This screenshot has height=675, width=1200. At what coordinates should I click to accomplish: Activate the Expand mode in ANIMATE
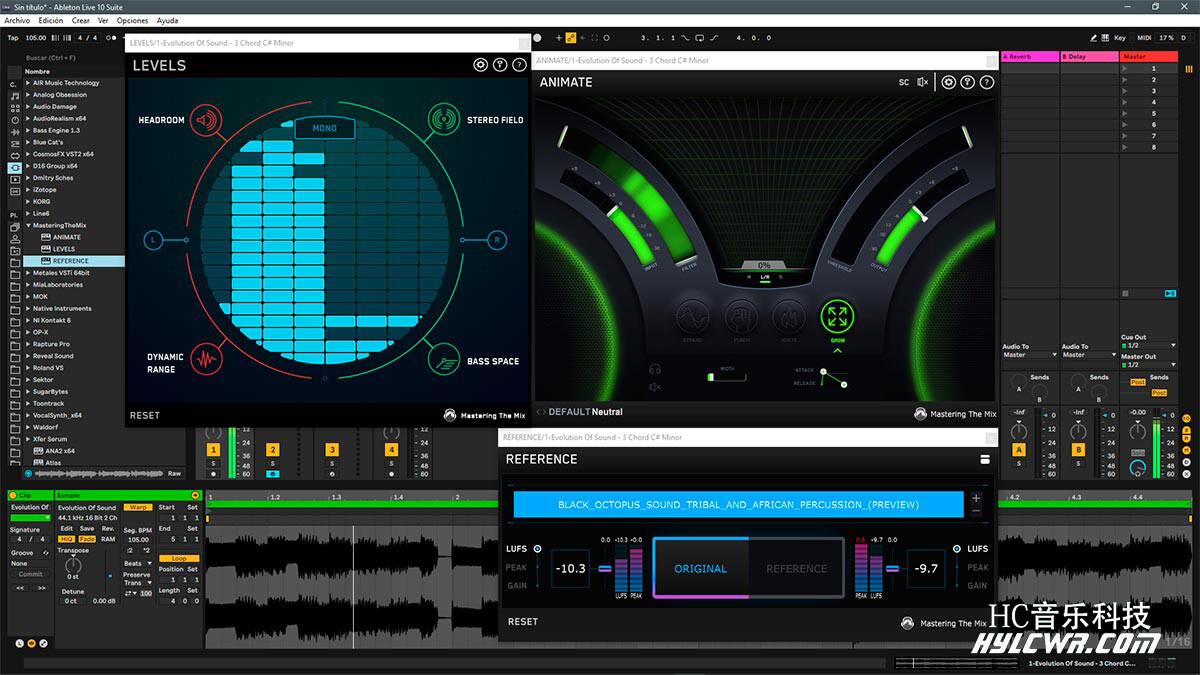694,317
